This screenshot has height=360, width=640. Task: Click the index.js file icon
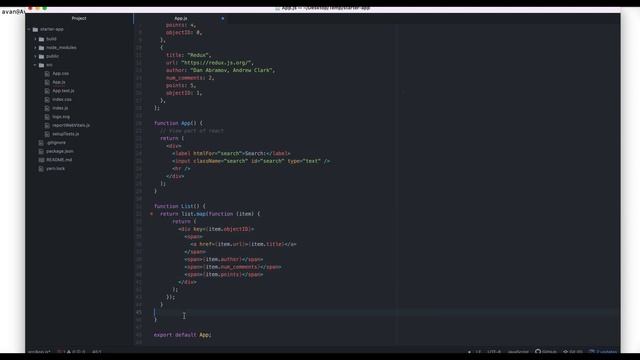tap(47, 108)
